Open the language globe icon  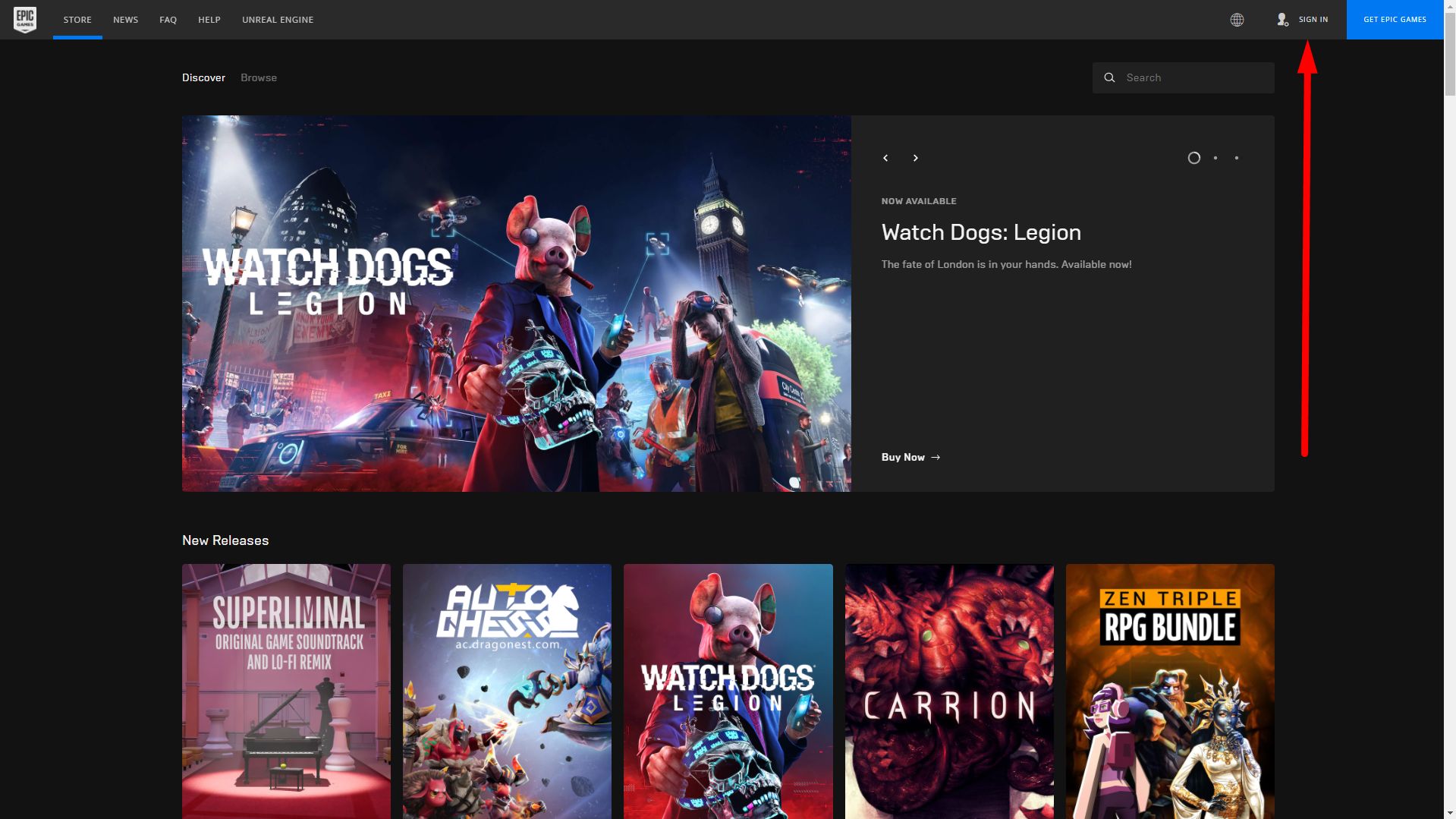click(x=1237, y=20)
